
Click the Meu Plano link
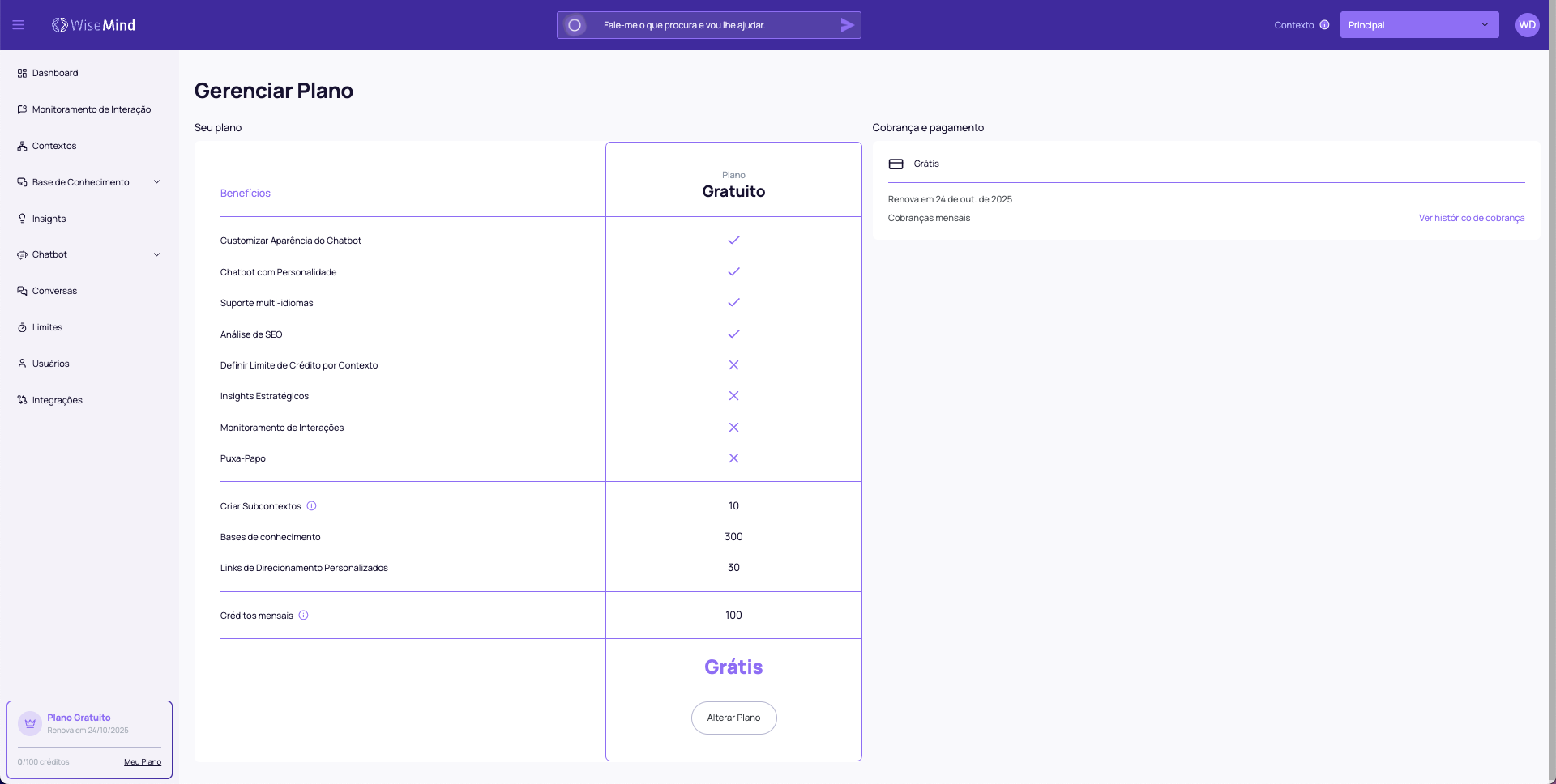point(143,762)
